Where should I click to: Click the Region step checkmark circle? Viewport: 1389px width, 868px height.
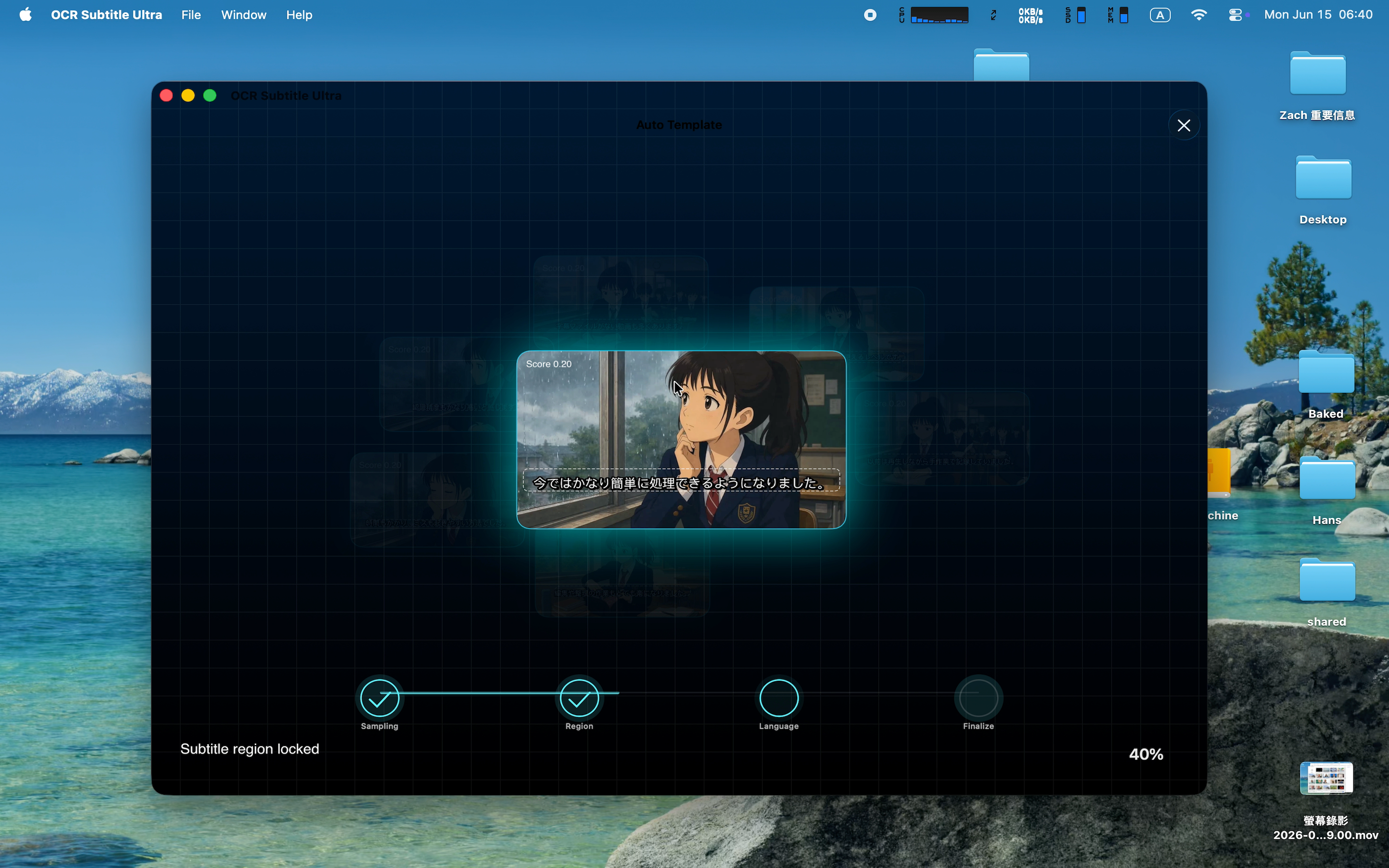point(579,698)
